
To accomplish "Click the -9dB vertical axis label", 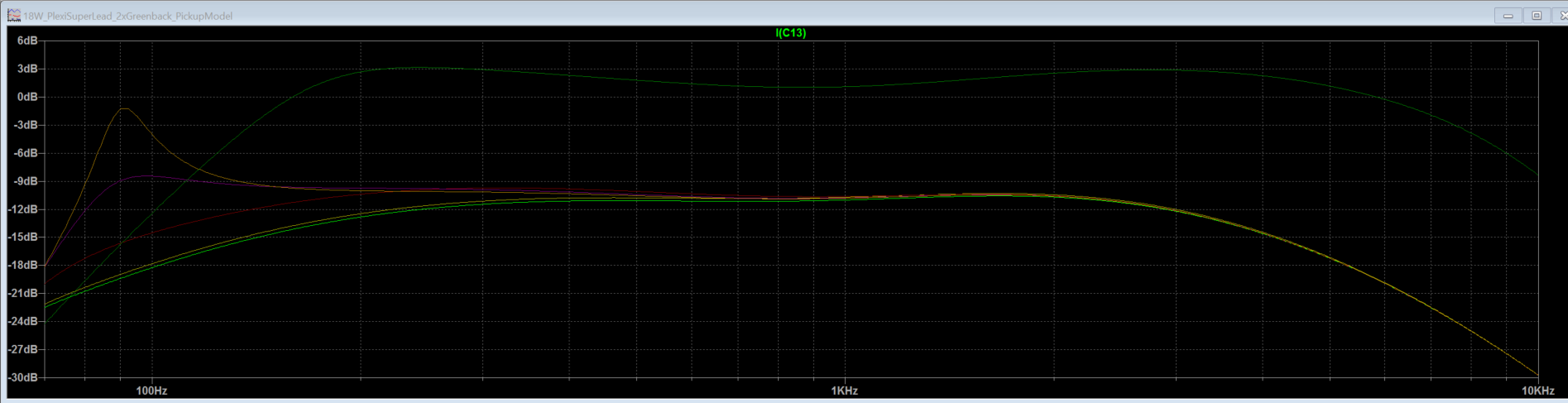I will [26, 181].
